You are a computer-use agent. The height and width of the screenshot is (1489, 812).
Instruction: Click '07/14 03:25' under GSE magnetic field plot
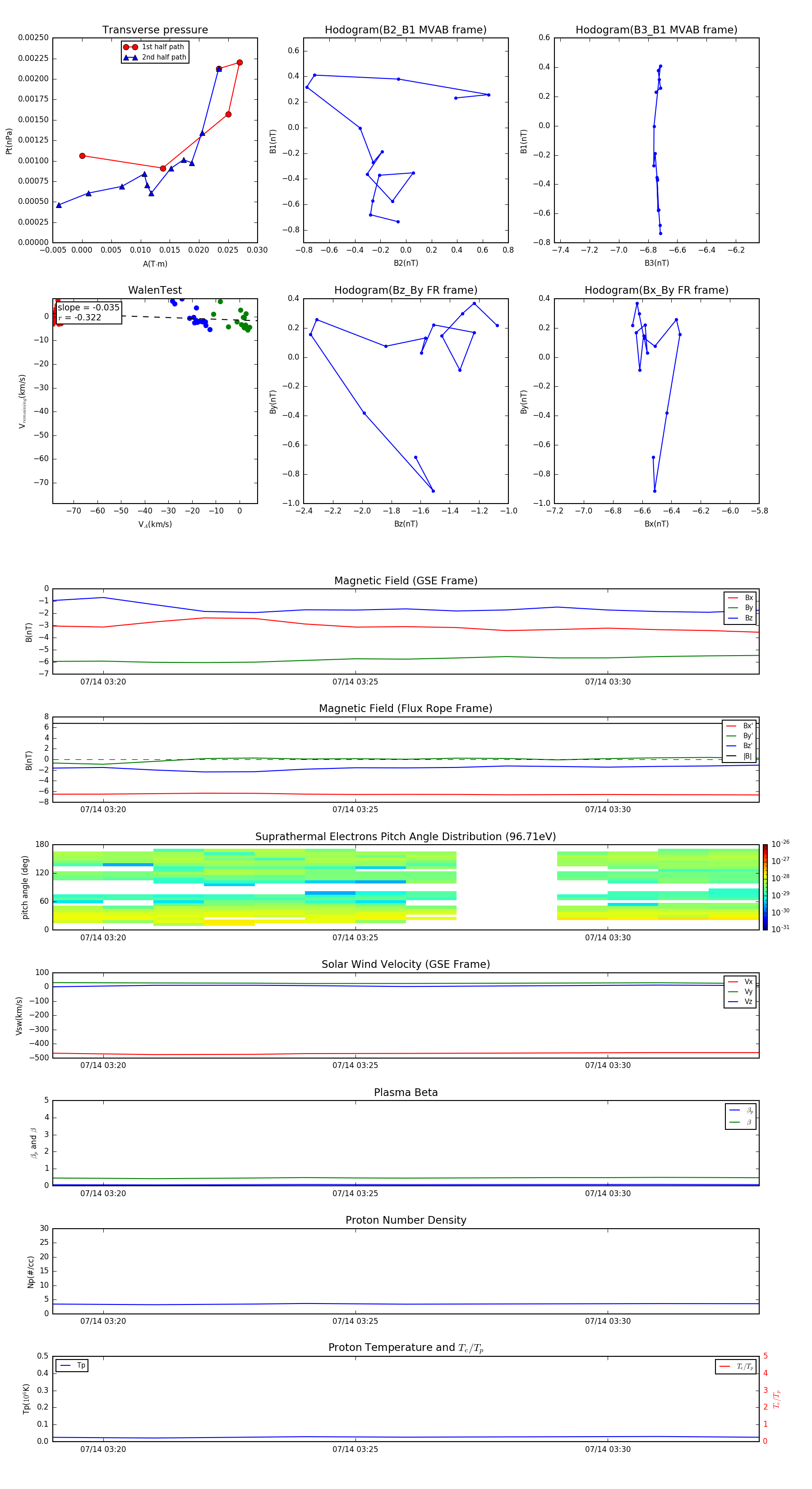point(355,682)
